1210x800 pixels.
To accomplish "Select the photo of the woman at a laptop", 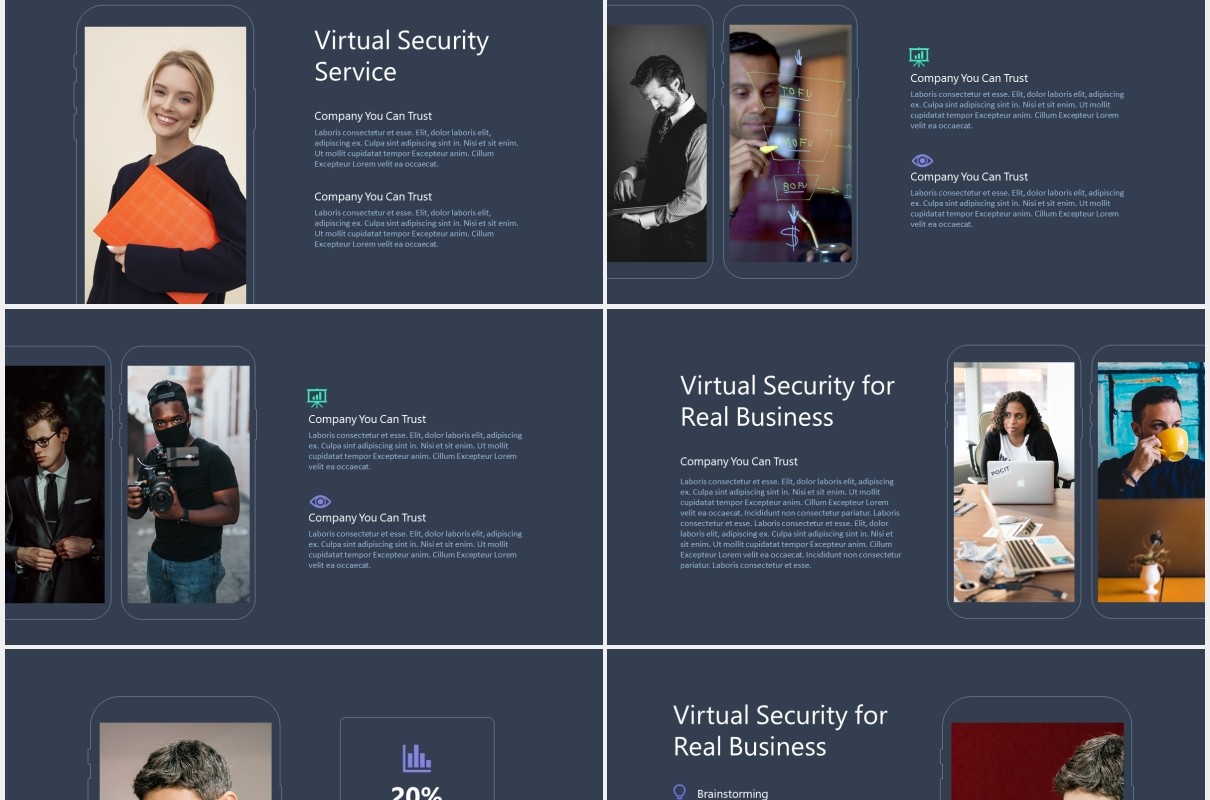I will click(x=1014, y=482).
